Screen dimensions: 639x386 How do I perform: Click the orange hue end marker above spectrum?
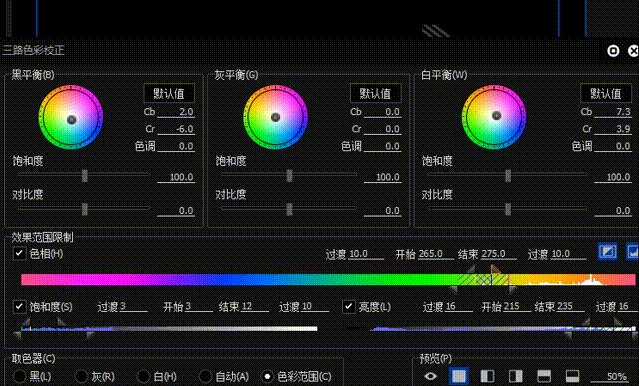496,269
